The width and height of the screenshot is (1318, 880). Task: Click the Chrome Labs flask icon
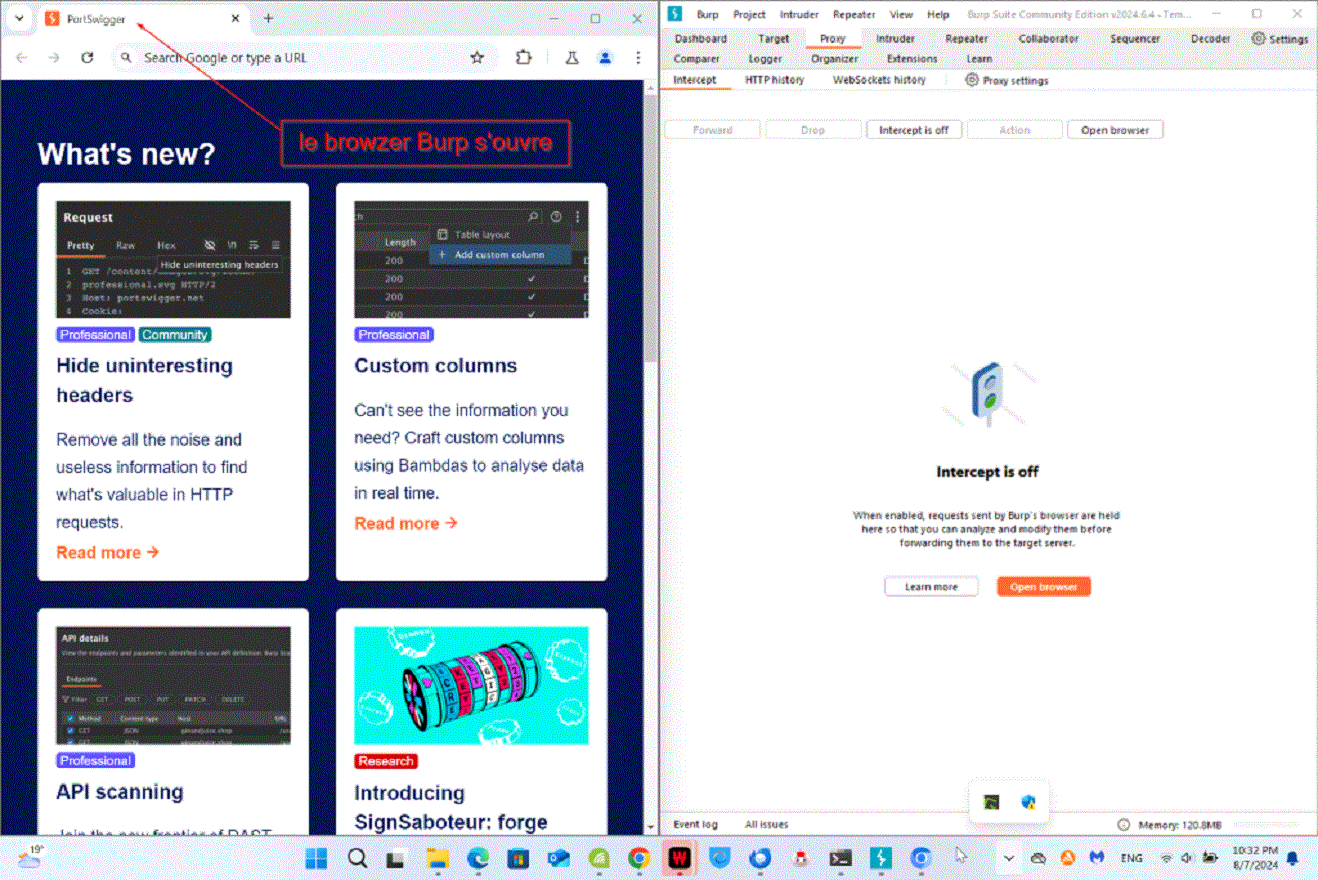coord(571,58)
